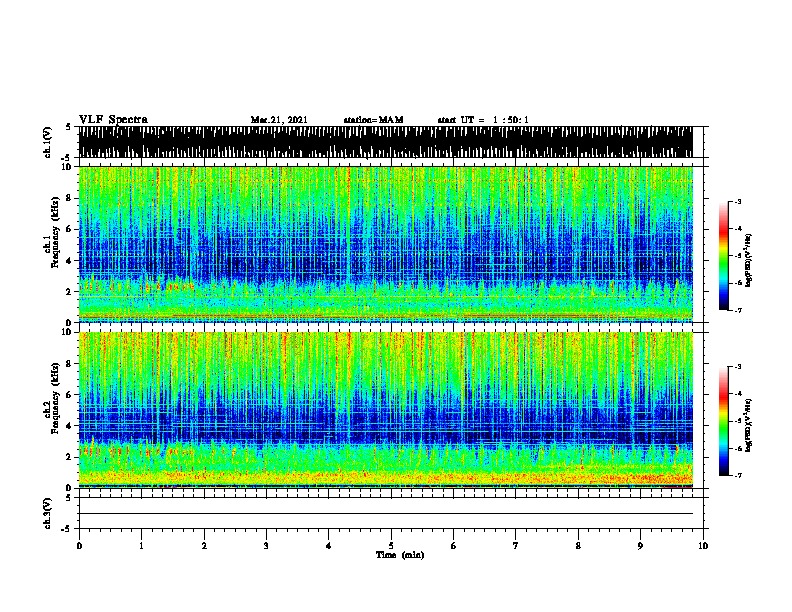This screenshot has width=792, height=612.
Task: Click the "-7" label on ch.1 color scale
Action: [737, 310]
